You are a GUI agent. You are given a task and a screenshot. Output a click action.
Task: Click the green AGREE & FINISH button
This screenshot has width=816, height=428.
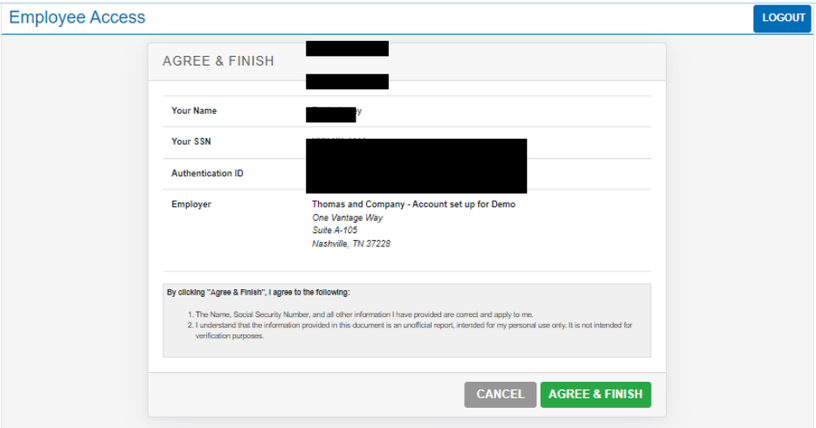pos(595,394)
